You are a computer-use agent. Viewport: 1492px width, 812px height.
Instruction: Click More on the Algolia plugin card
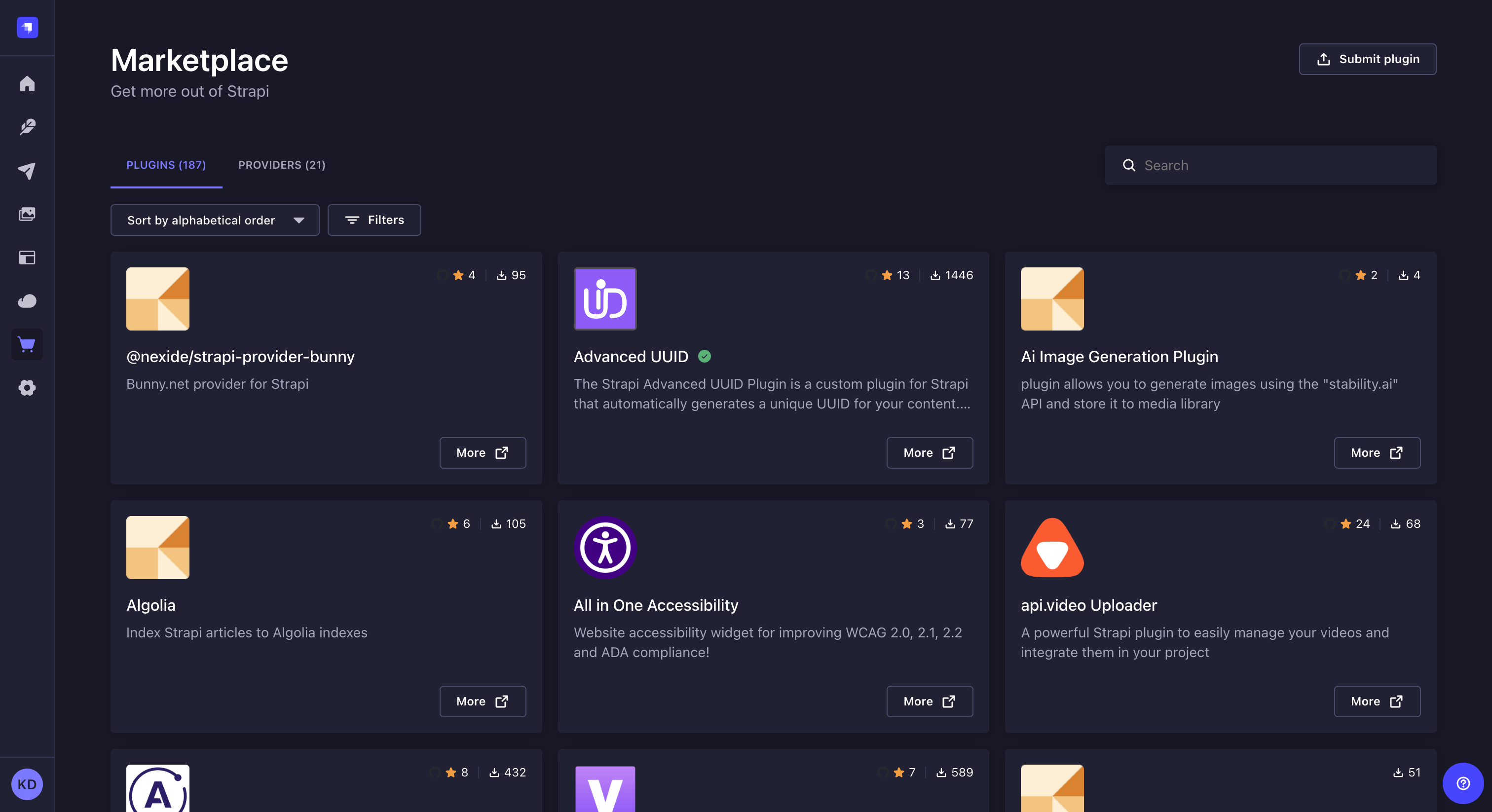coord(483,701)
